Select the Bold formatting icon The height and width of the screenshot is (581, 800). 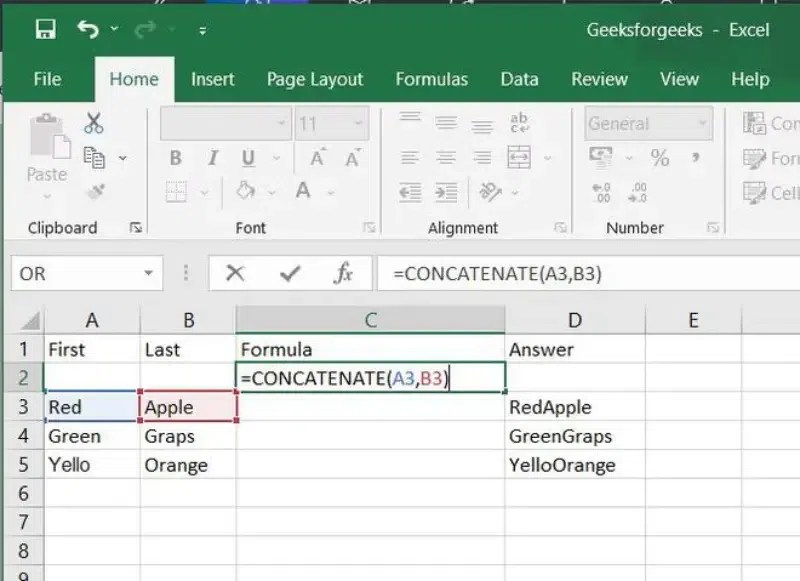tap(175, 157)
